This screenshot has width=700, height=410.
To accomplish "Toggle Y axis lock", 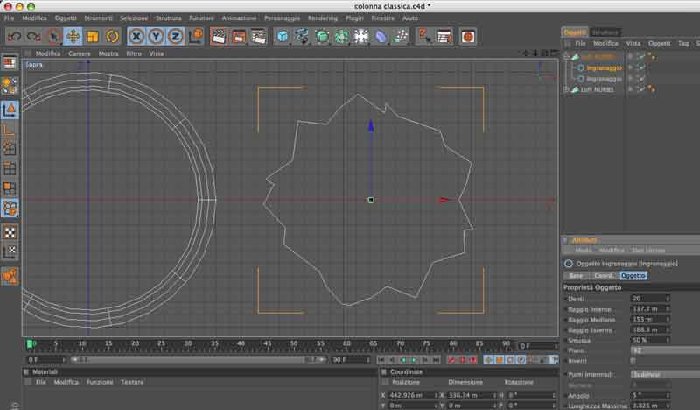I will click(156, 37).
